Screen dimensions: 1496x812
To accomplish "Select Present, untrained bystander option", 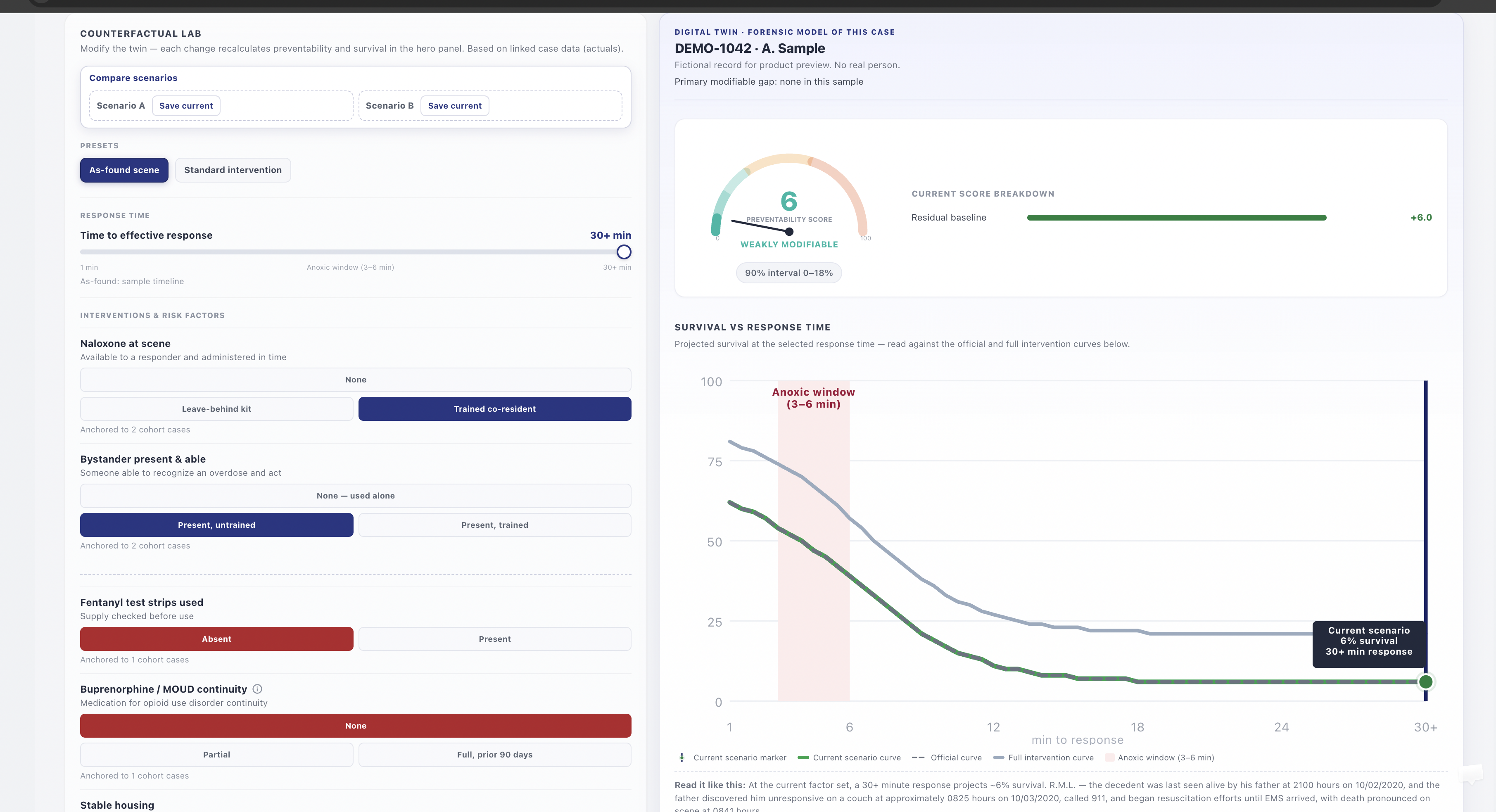I will point(216,525).
